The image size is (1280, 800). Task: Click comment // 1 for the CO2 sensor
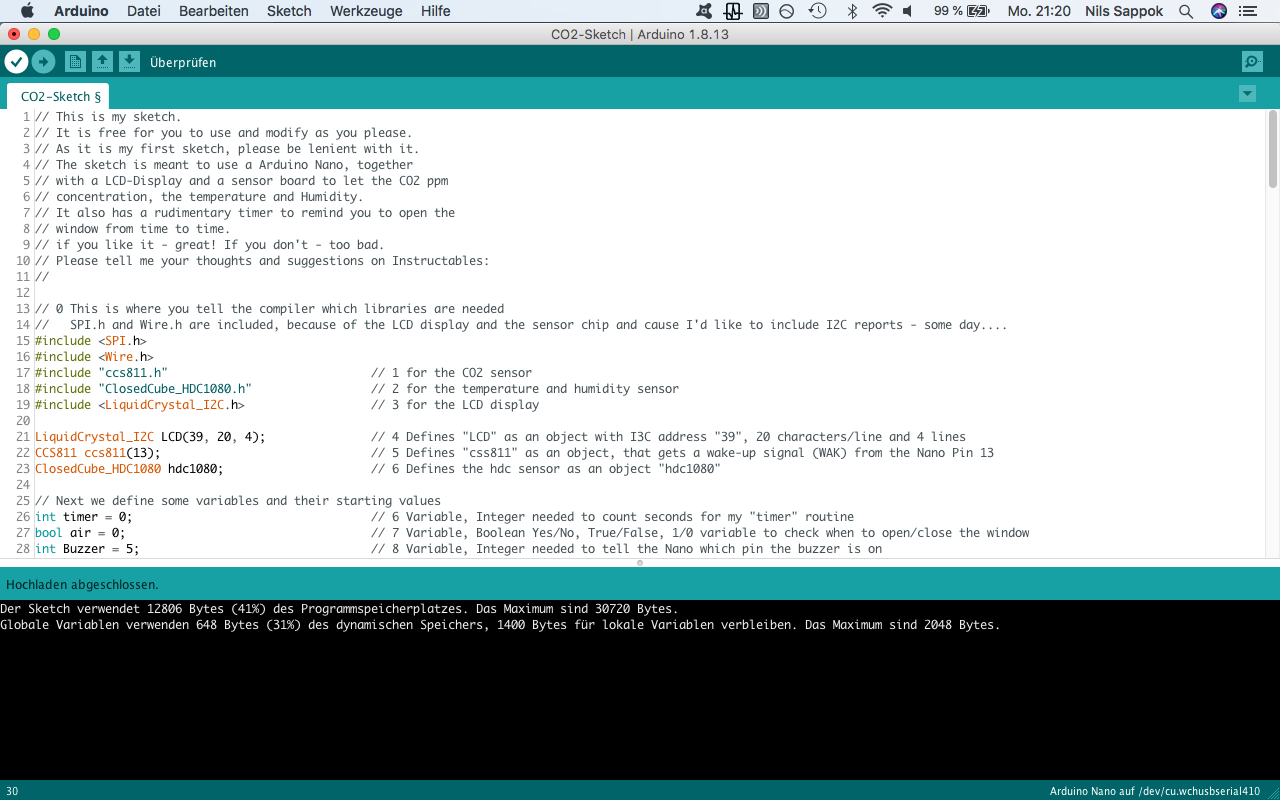pos(451,373)
